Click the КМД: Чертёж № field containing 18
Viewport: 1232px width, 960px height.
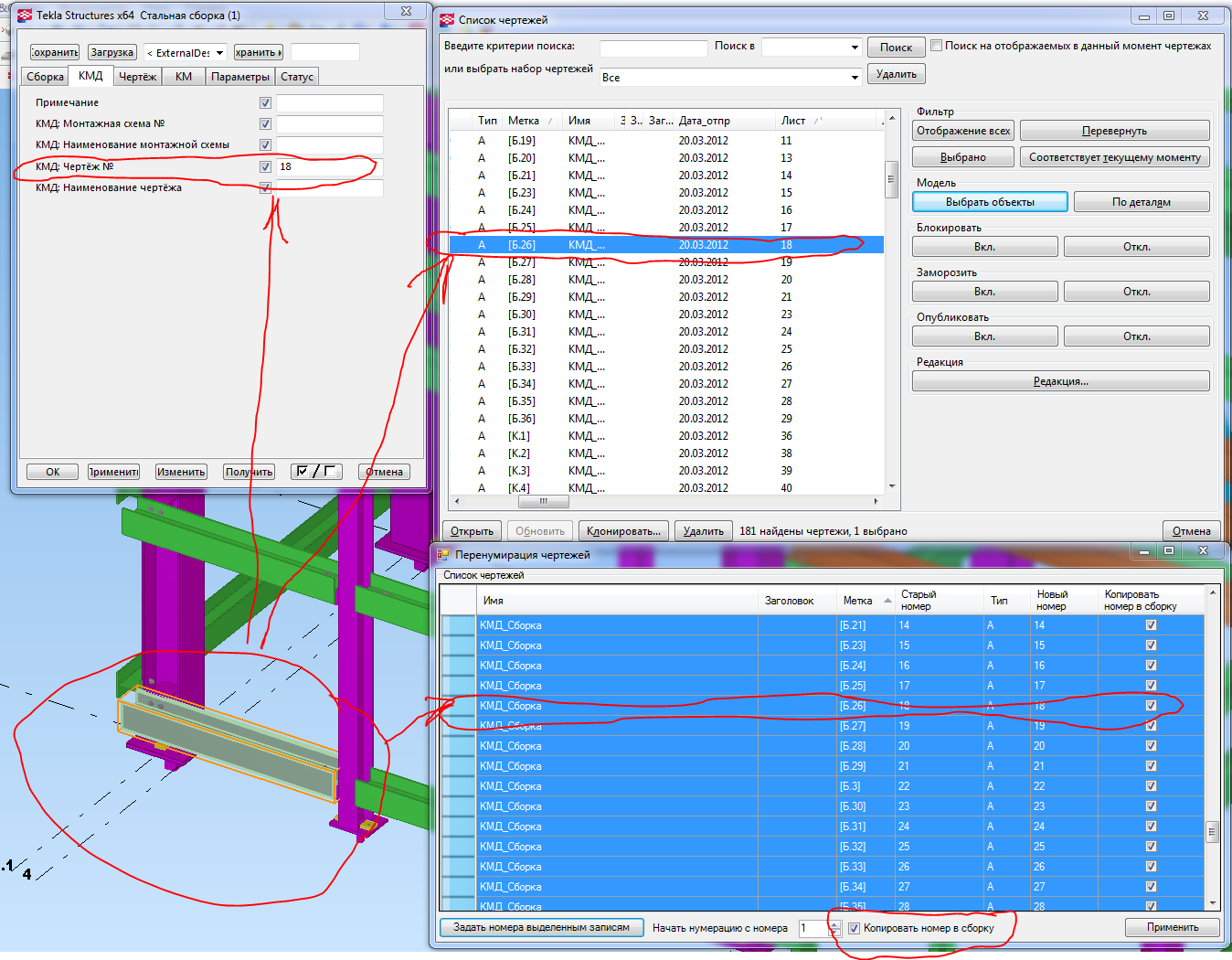329,166
